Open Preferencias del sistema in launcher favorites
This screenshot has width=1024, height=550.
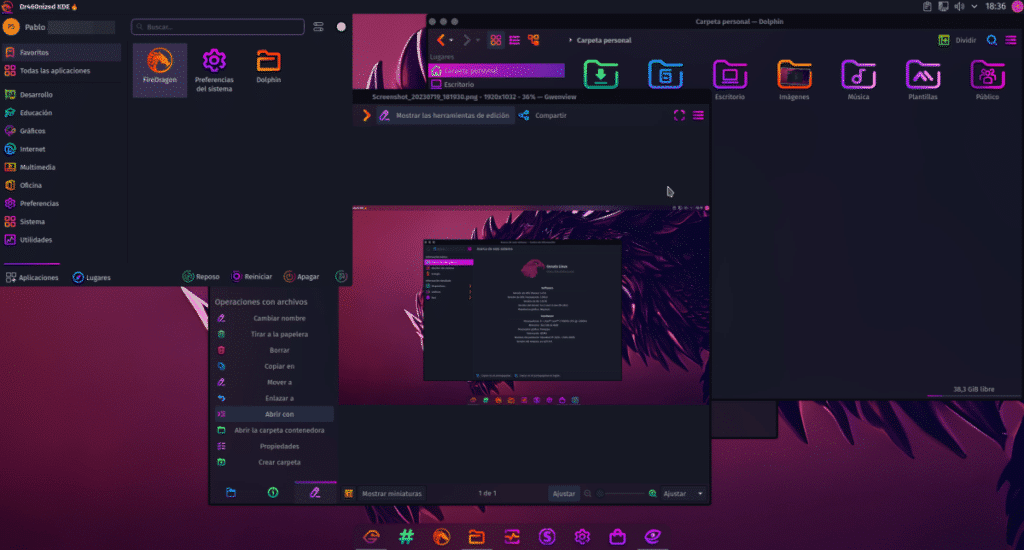coord(214,71)
